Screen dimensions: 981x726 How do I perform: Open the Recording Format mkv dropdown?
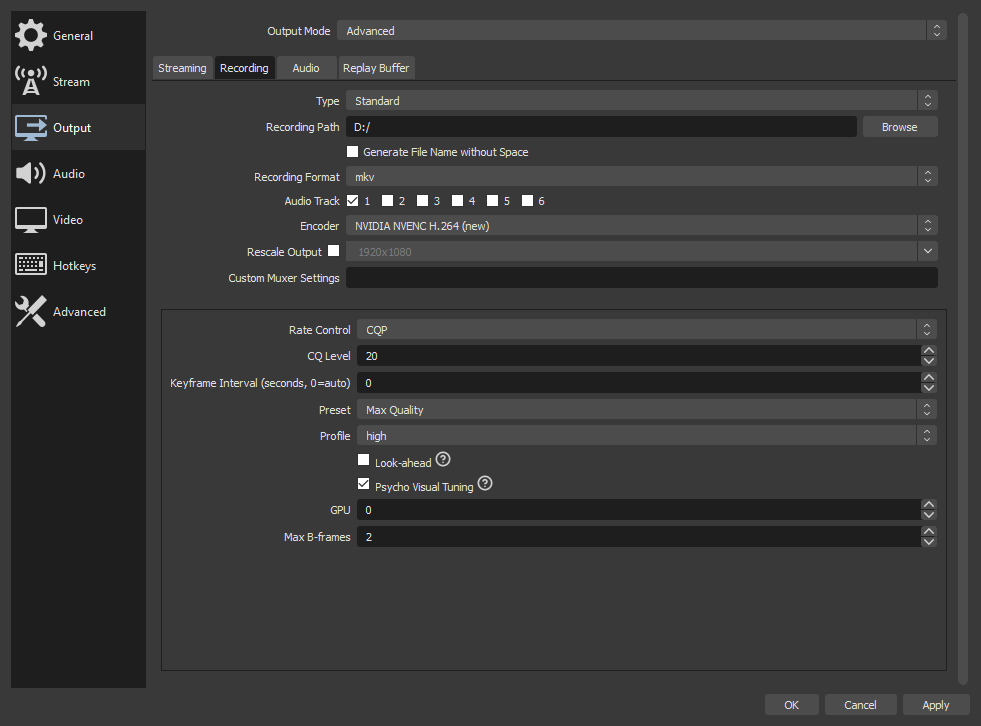[641, 176]
